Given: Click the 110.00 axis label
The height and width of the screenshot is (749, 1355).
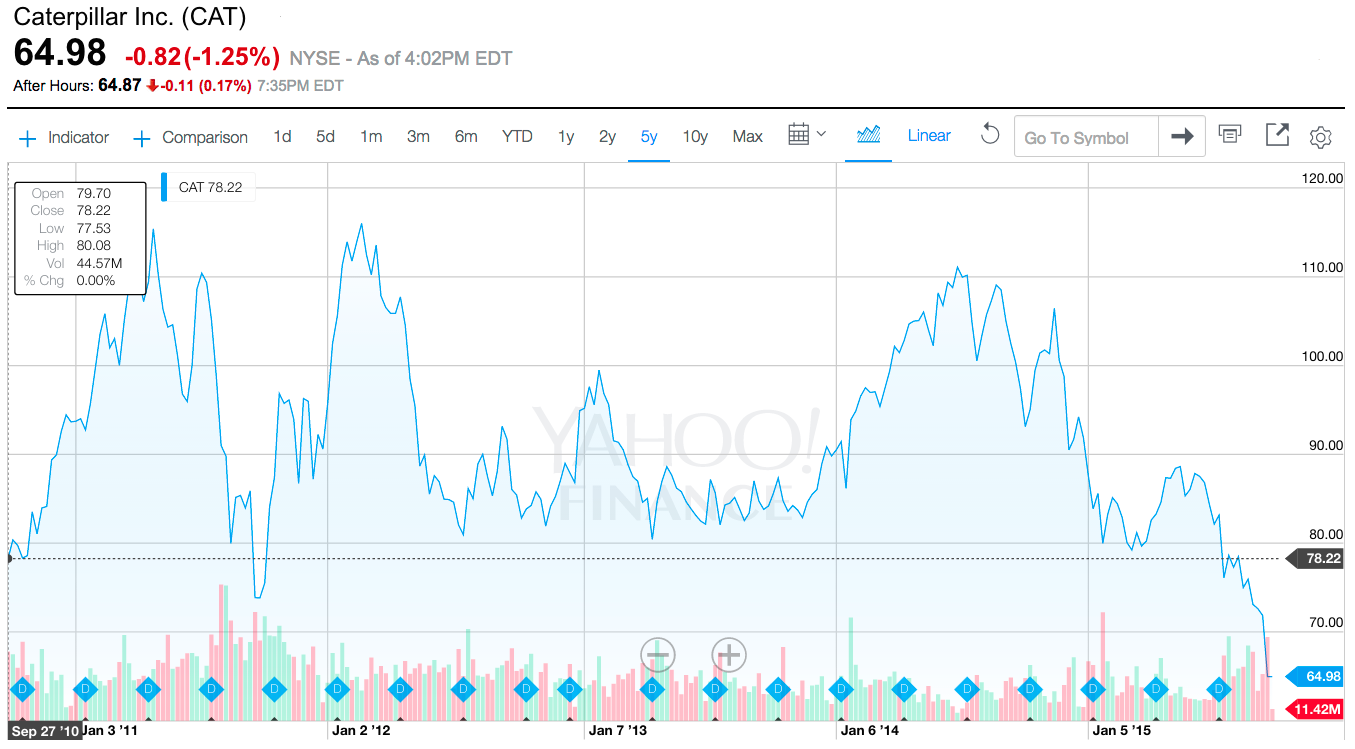Looking at the screenshot, I should [x=1321, y=267].
